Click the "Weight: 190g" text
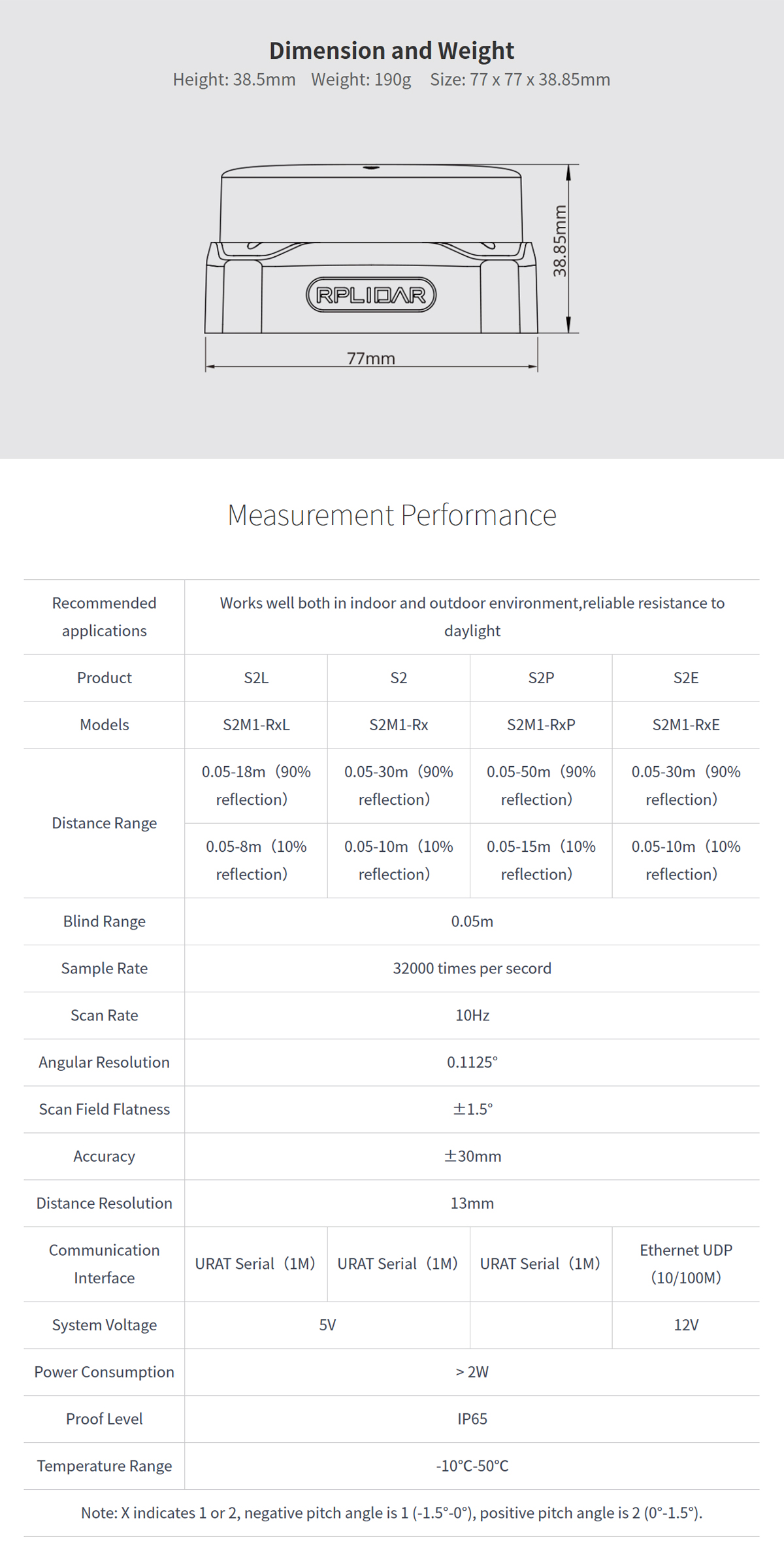Screen dimensions: 784x1550 pyautogui.click(x=361, y=80)
